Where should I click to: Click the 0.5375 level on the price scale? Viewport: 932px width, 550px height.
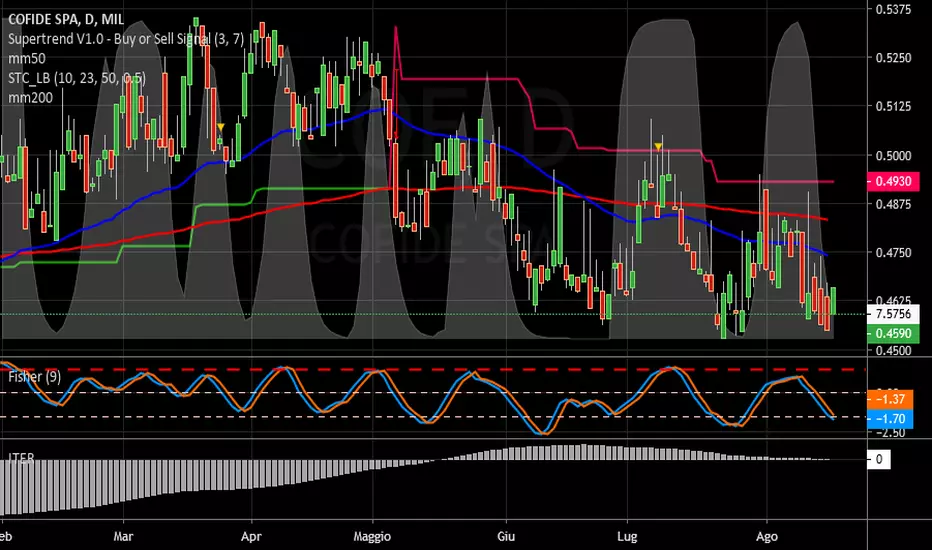click(894, 10)
